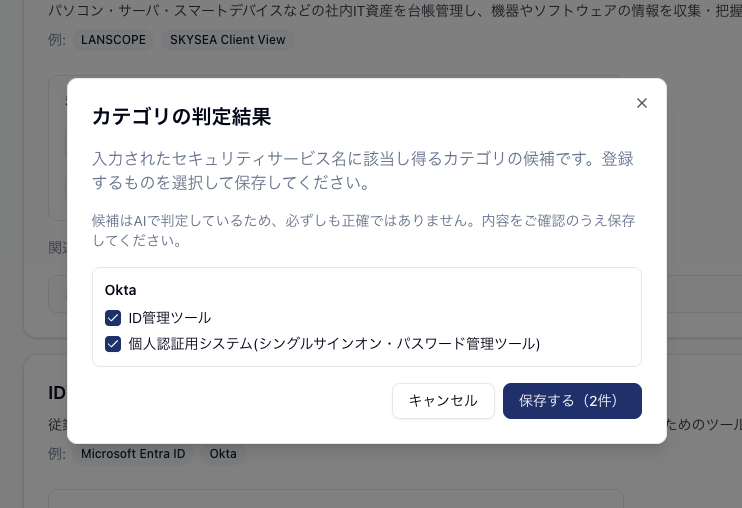Click the Microsoft Entra ID tag
The height and width of the screenshot is (508, 742).
click(133, 454)
